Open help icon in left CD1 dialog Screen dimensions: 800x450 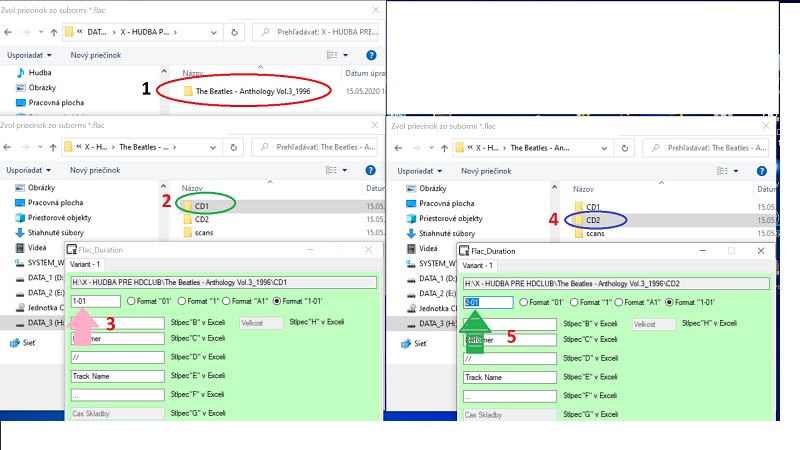coord(370,170)
